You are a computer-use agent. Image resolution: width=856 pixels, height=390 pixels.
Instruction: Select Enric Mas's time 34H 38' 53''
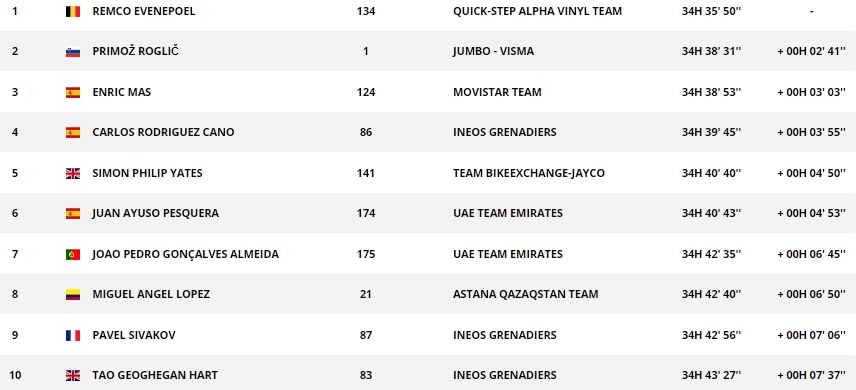coord(711,92)
